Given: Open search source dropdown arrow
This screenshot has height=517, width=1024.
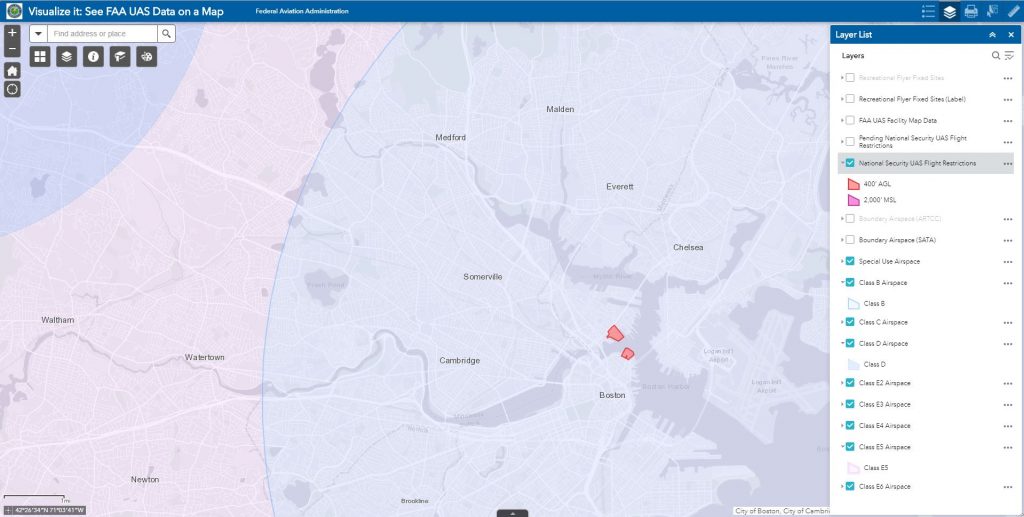Looking at the screenshot, I should click(x=39, y=34).
